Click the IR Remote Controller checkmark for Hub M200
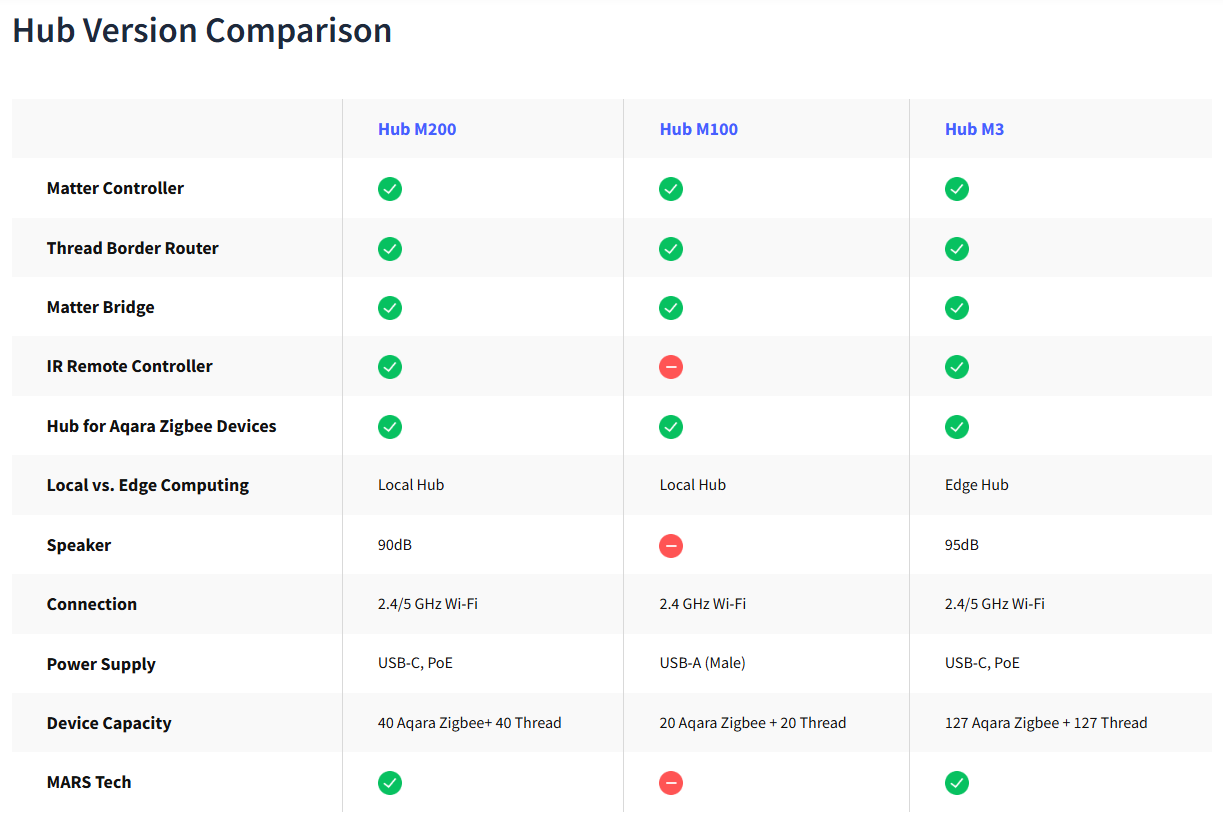This screenshot has height=822, width=1223. pos(390,367)
